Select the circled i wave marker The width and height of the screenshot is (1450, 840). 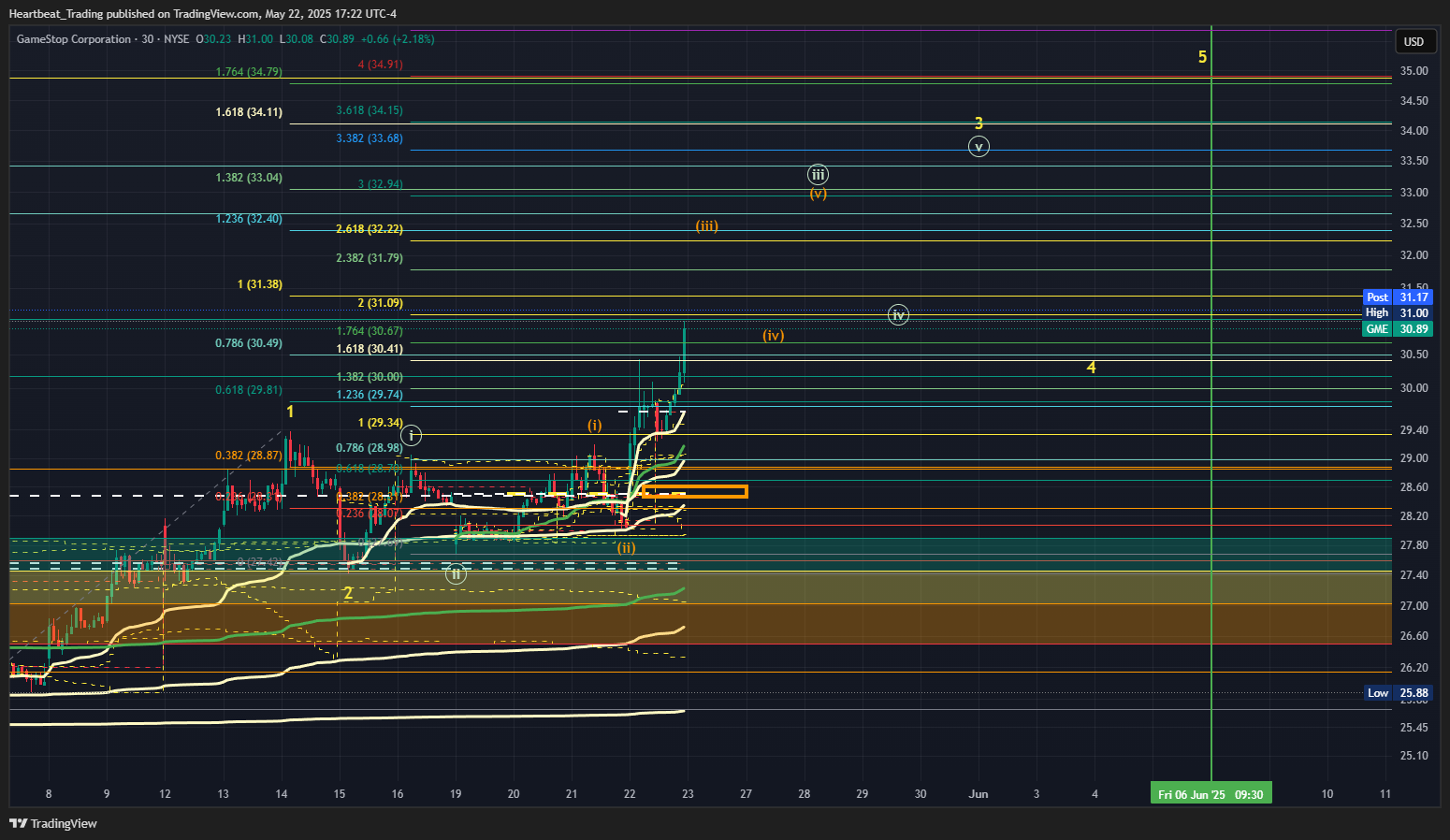(412, 435)
